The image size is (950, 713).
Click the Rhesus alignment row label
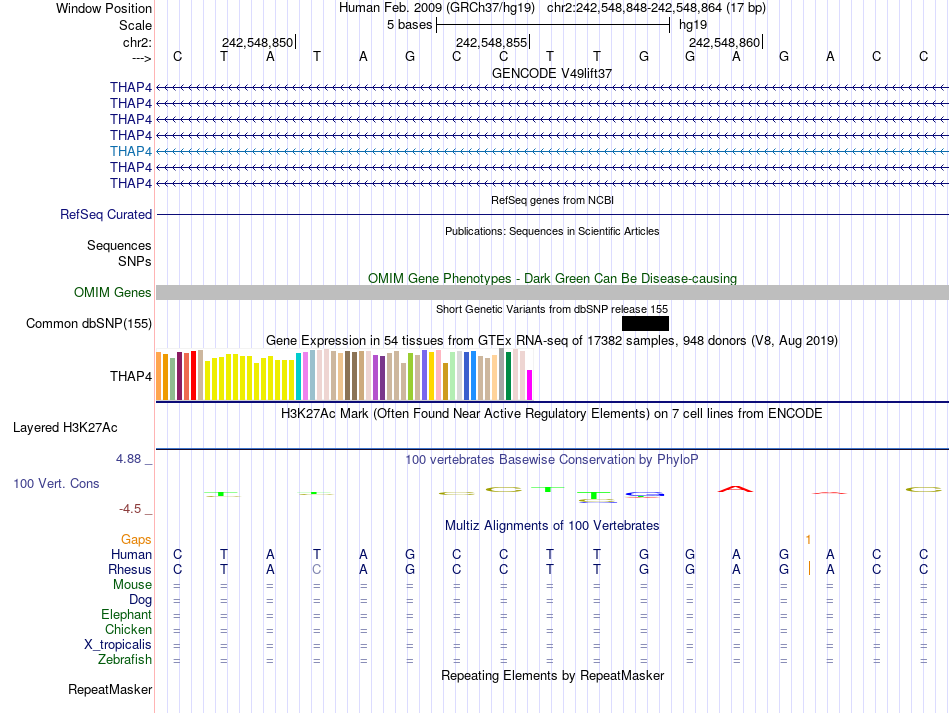tap(130, 569)
